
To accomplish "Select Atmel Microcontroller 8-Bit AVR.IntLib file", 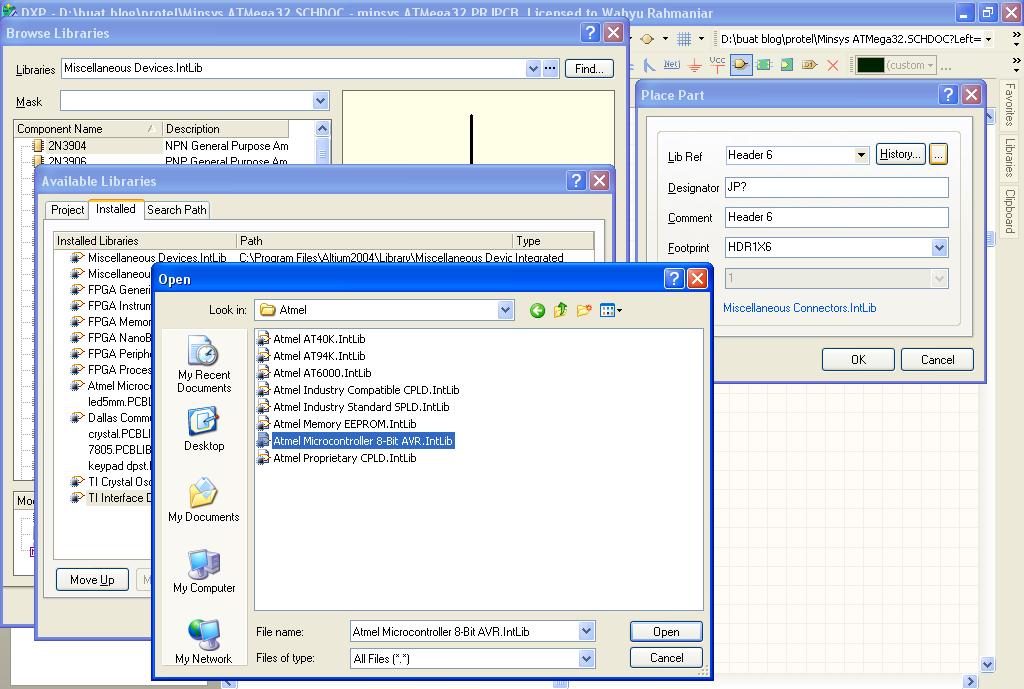I will (355, 441).
